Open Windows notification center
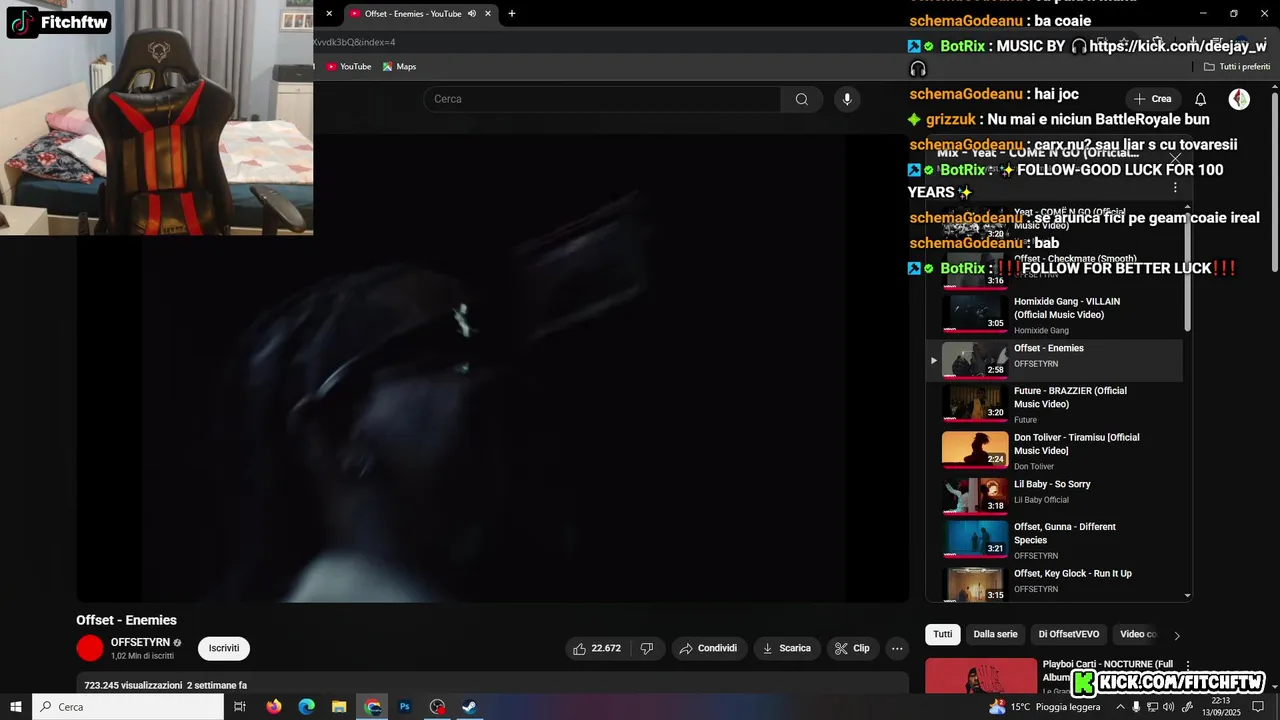The height and width of the screenshot is (720, 1280). 1258,707
